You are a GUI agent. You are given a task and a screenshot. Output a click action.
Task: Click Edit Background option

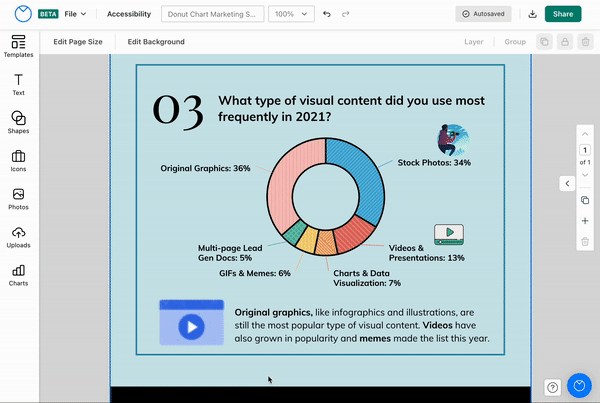(156, 42)
